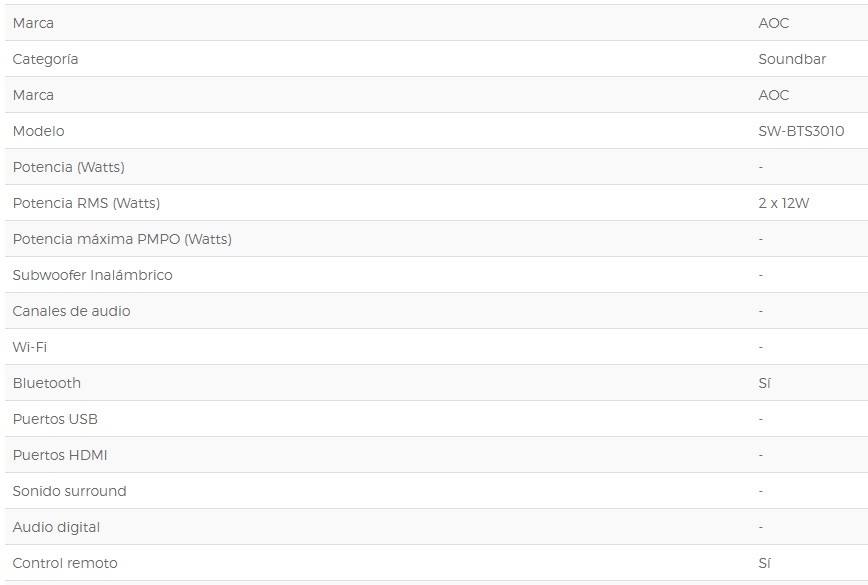Viewport: 868px width, 585px height.
Task: Click the Potencia máxima PMPO (Watts) label
Action: pyautogui.click(x=122, y=239)
